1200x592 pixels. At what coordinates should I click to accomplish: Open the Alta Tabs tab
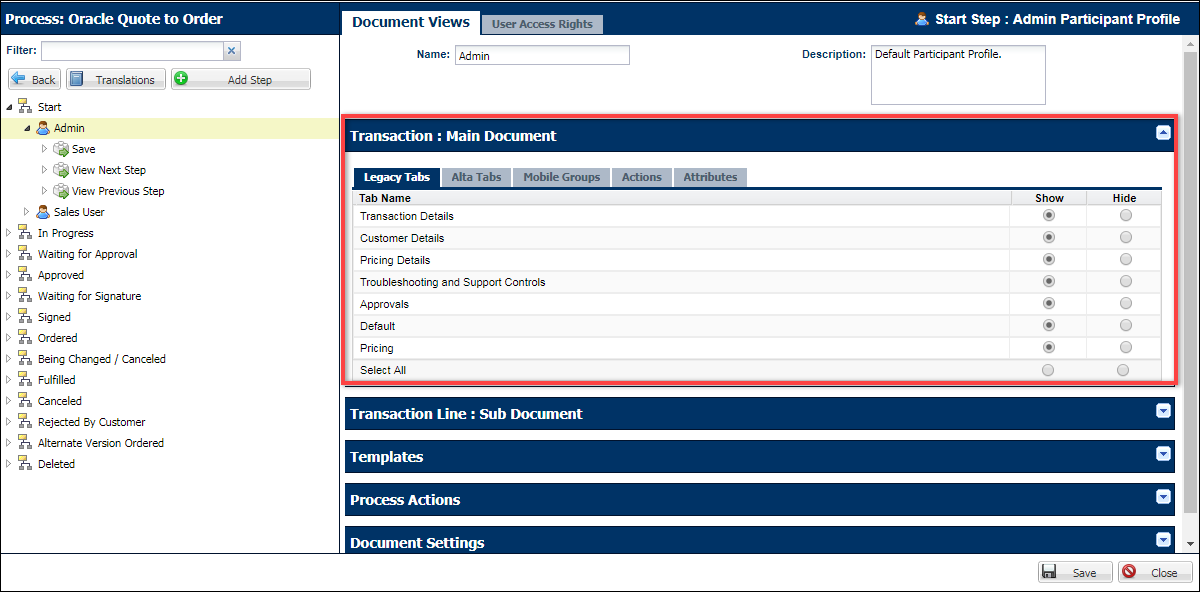pos(476,177)
